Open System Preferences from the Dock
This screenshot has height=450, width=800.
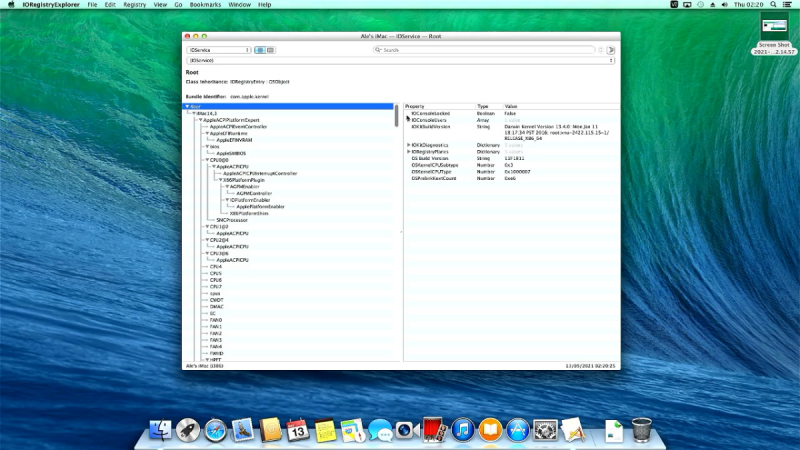click(x=545, y=430)
